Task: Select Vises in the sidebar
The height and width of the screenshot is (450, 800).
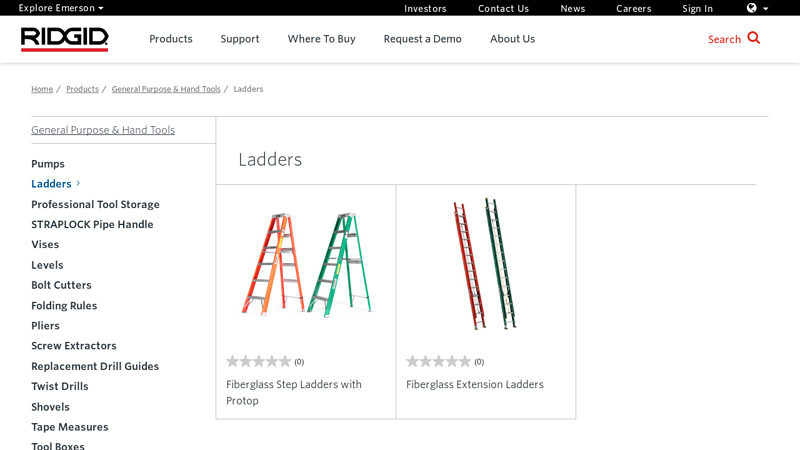Action: 45,244
